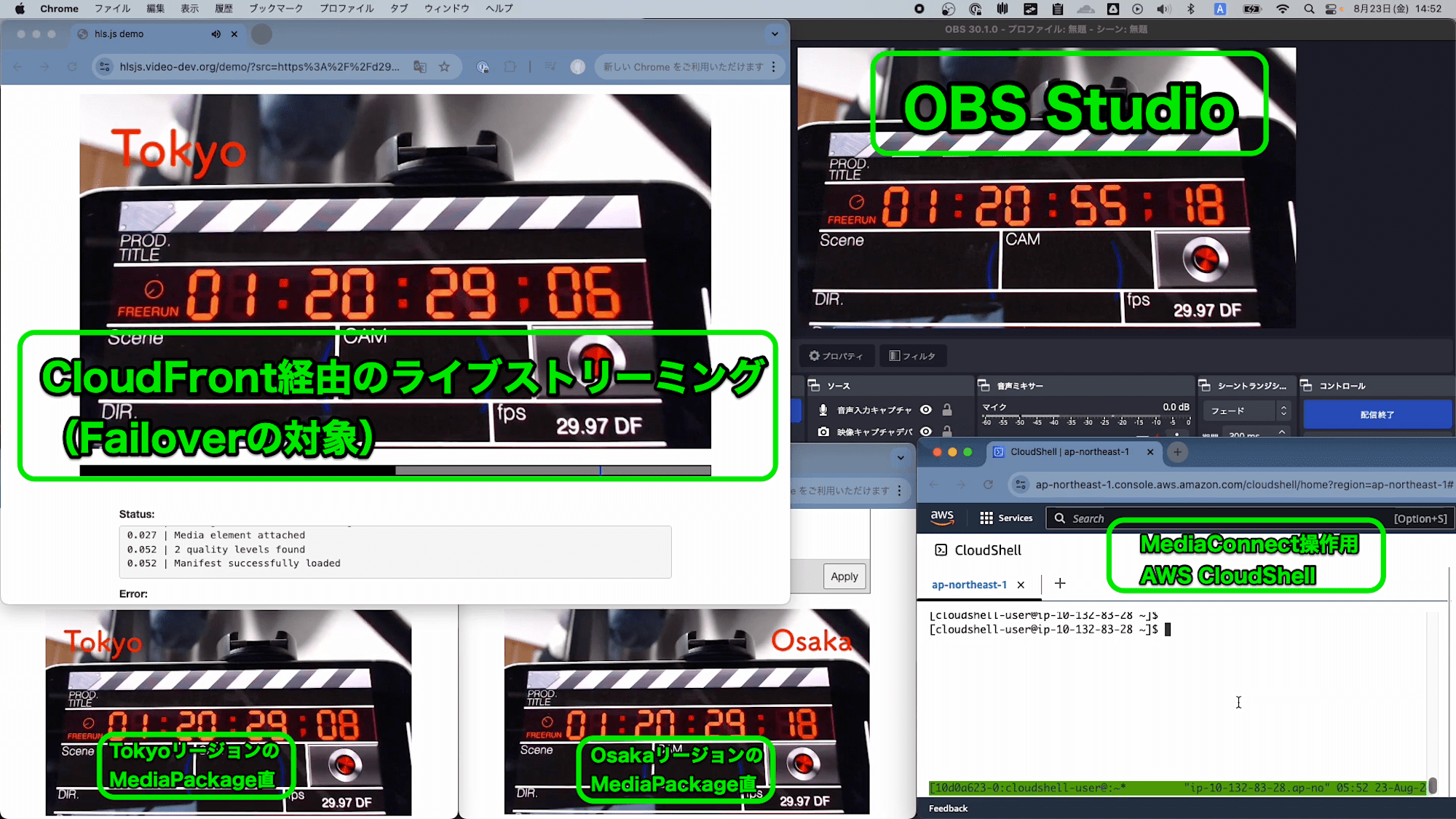
Task: Click the Controls dock icon in OBS
Action: 1307,386
